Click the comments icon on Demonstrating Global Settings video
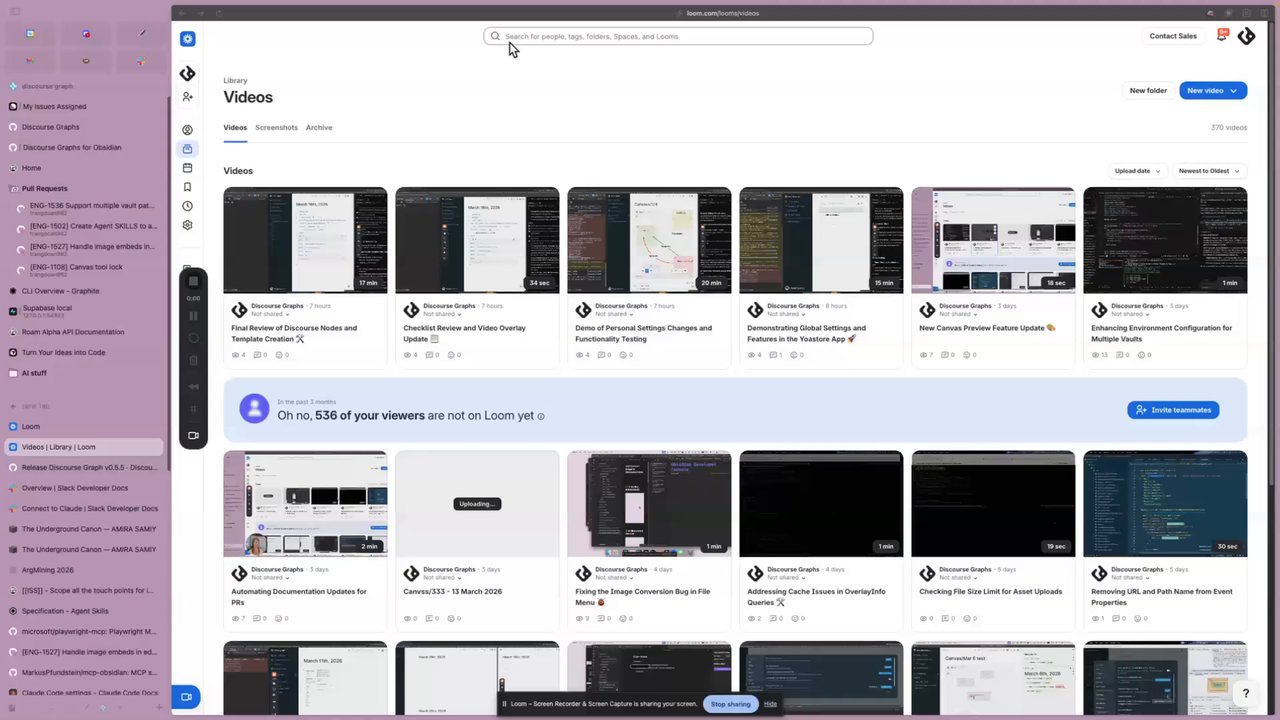Image resolution: width=1280 pixels, height=720 pixels. click(774, 355)
